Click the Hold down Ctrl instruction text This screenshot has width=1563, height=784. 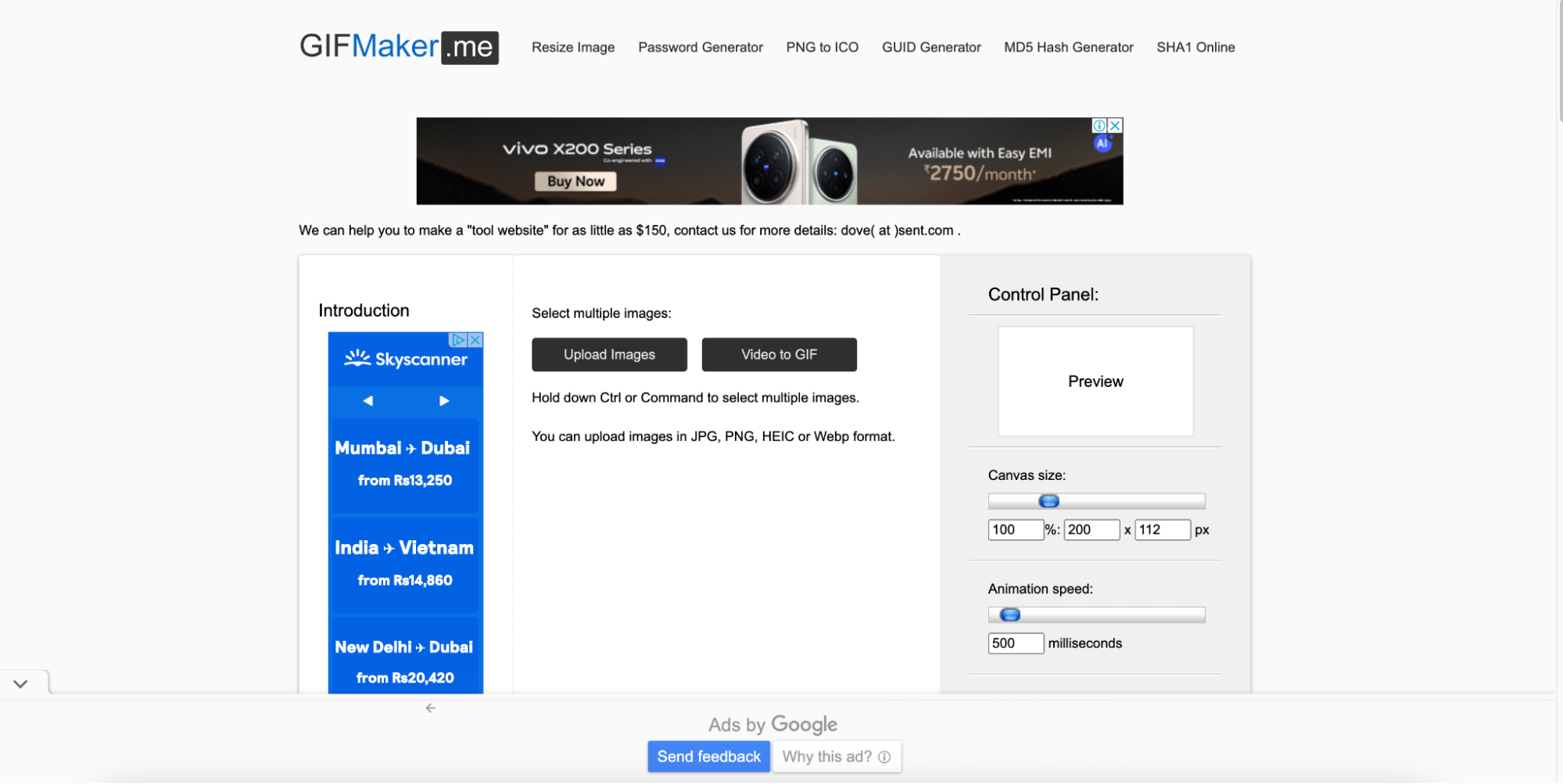(695, 398)
